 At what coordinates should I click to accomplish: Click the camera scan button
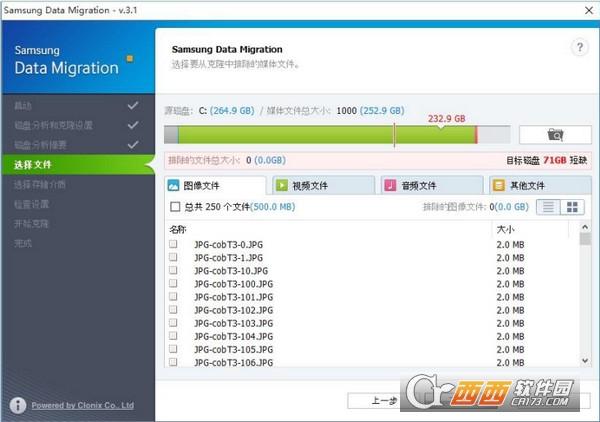tap(555, 135)
